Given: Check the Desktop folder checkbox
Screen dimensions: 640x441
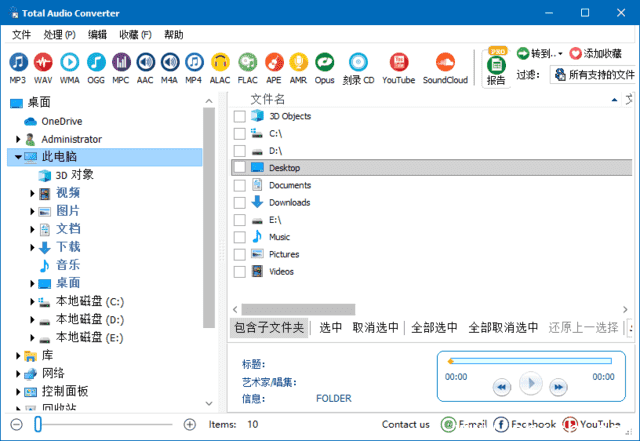Looking at the screenshot, I should click(239, 168).
